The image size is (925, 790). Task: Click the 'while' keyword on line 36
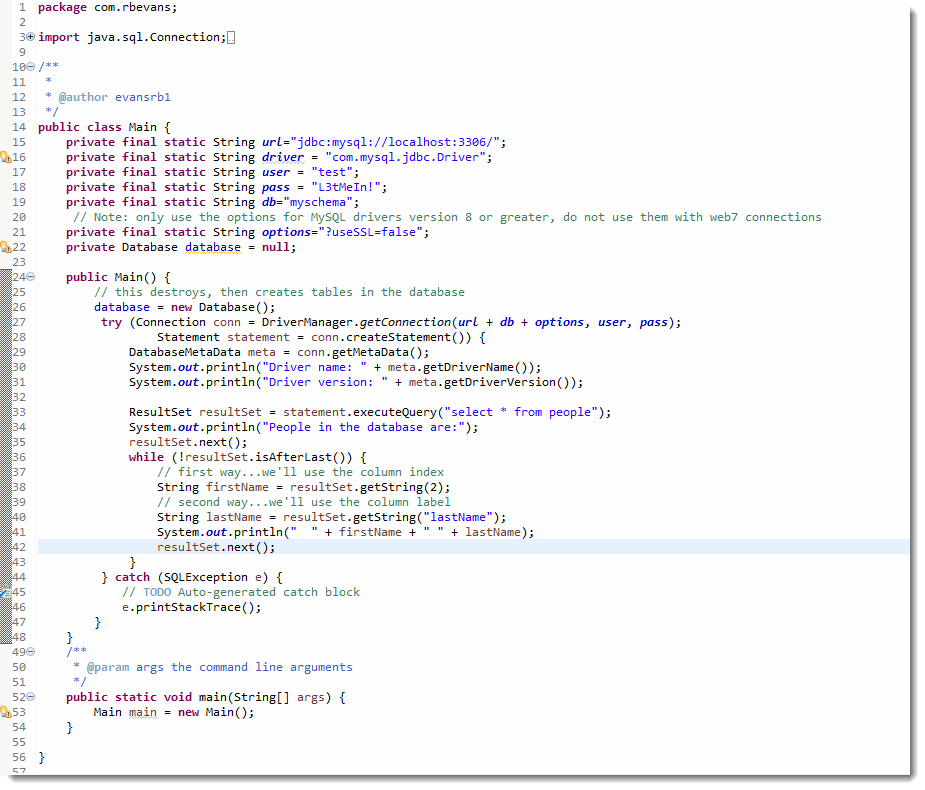click(x=146, y=457)
